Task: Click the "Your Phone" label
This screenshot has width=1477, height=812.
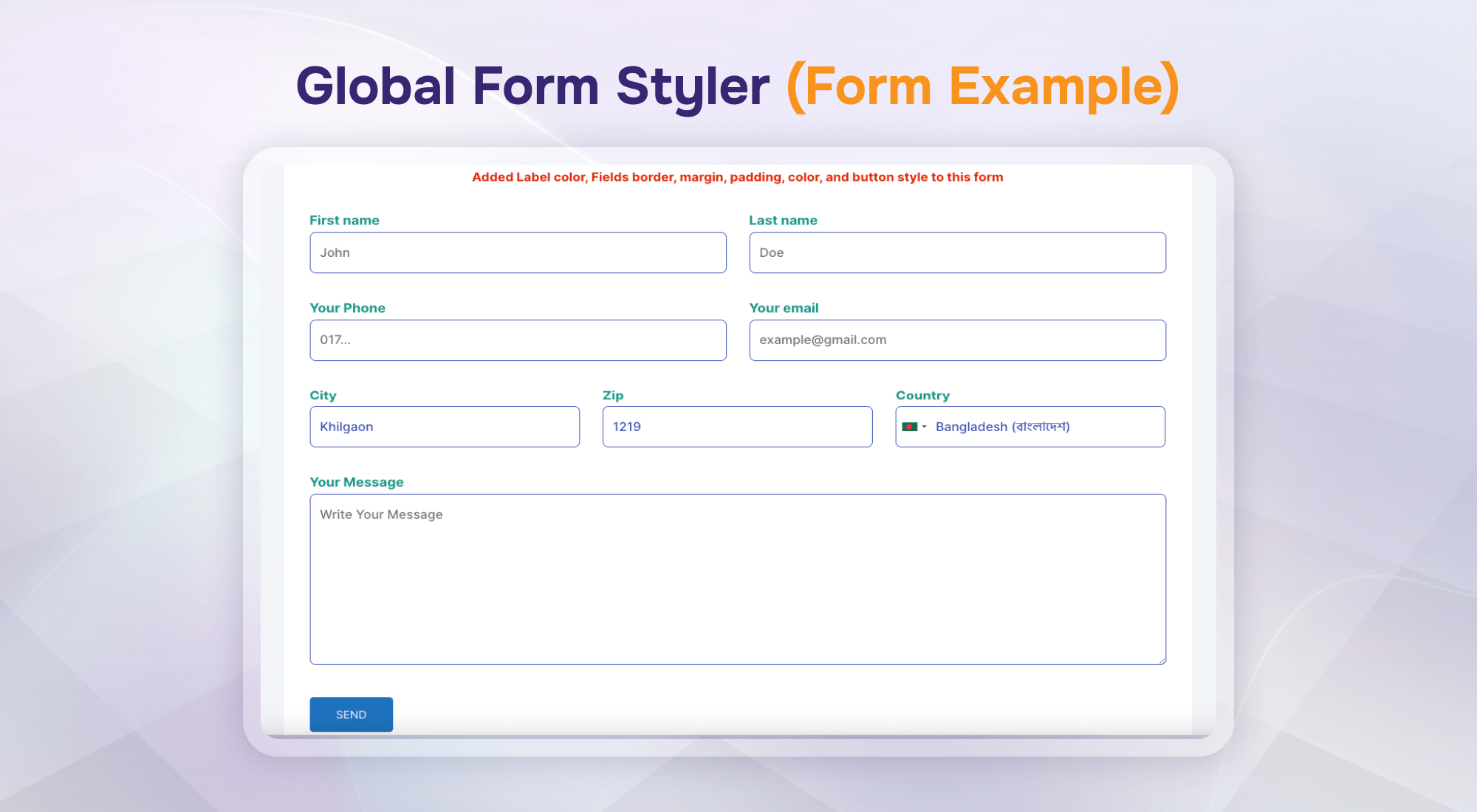Action: [x=347, y=308]
